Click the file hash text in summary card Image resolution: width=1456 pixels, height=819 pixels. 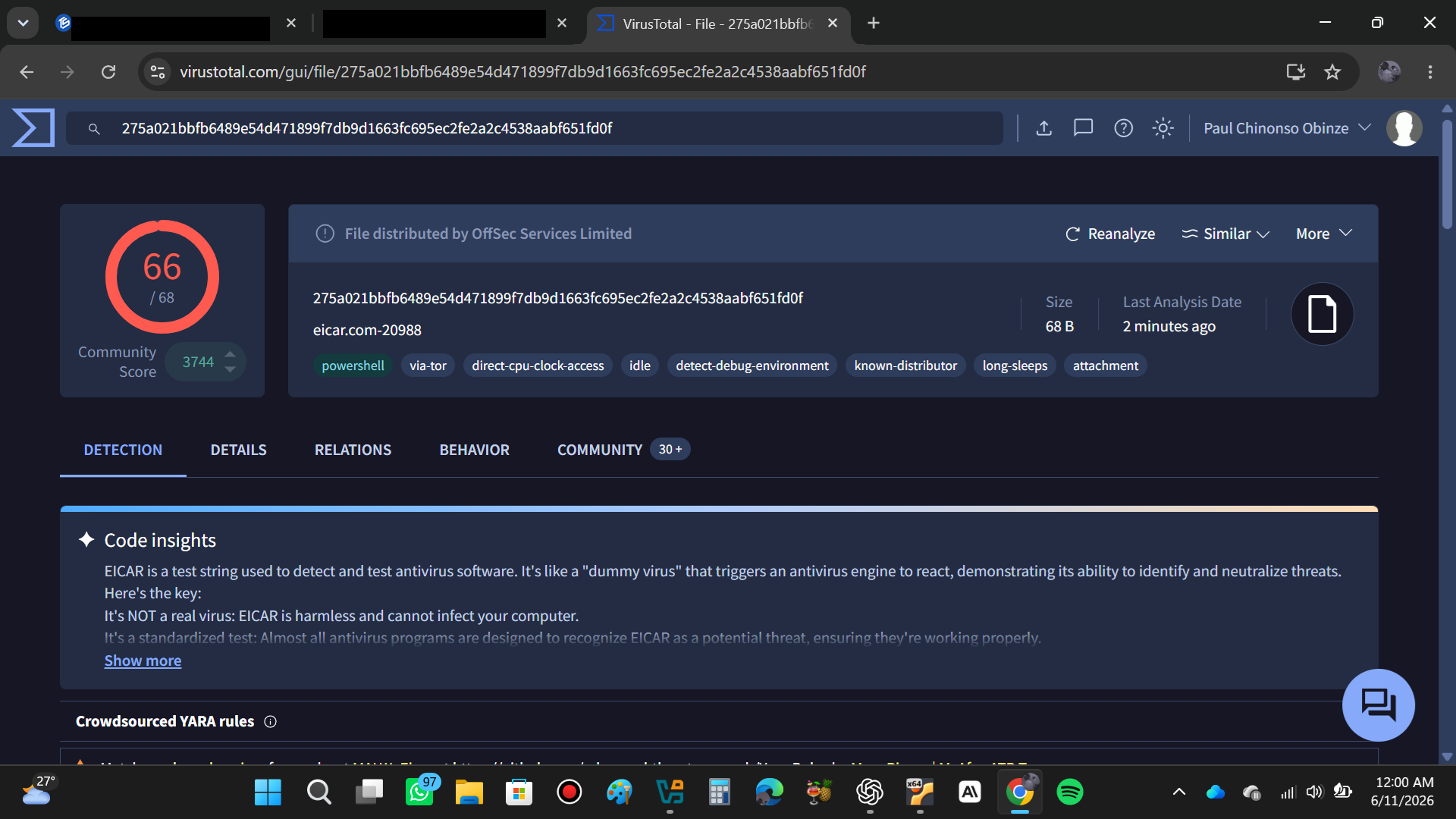(x=557, y=298)
